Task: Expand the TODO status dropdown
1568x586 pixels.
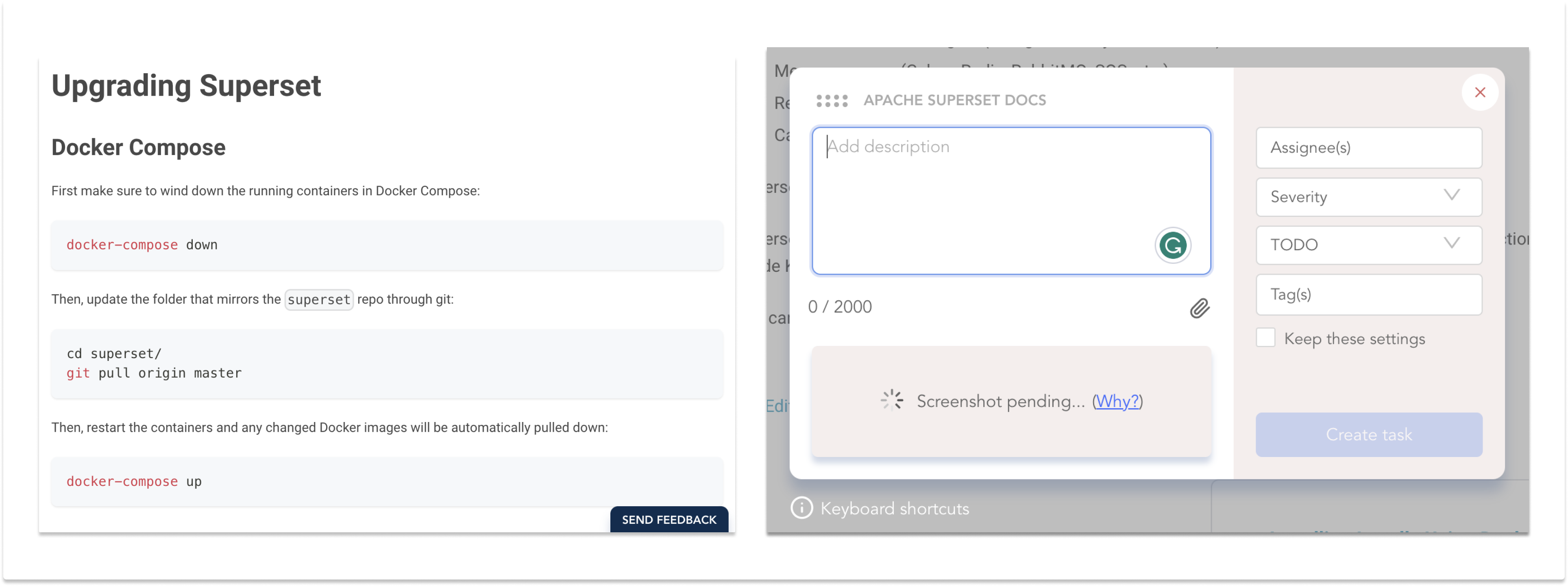Action: tap(1368, 245)
